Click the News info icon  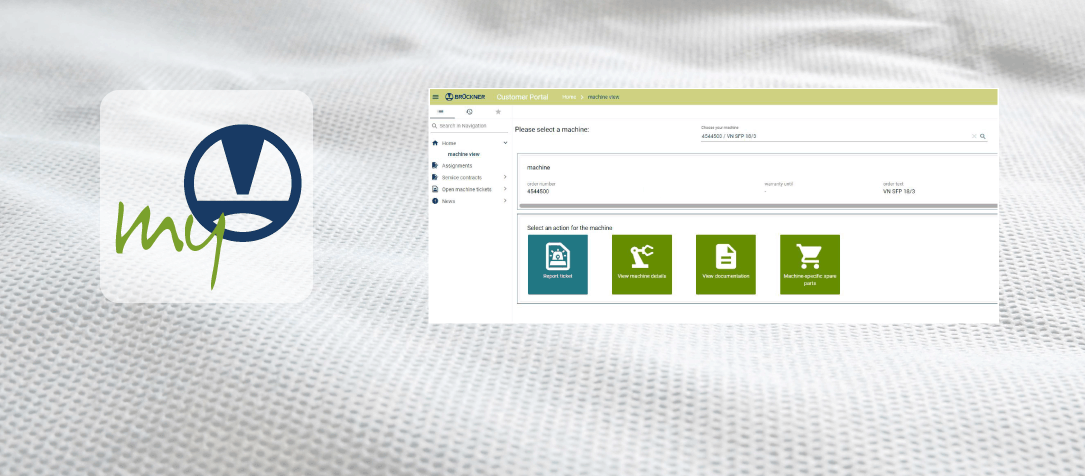tap(435, 201)
